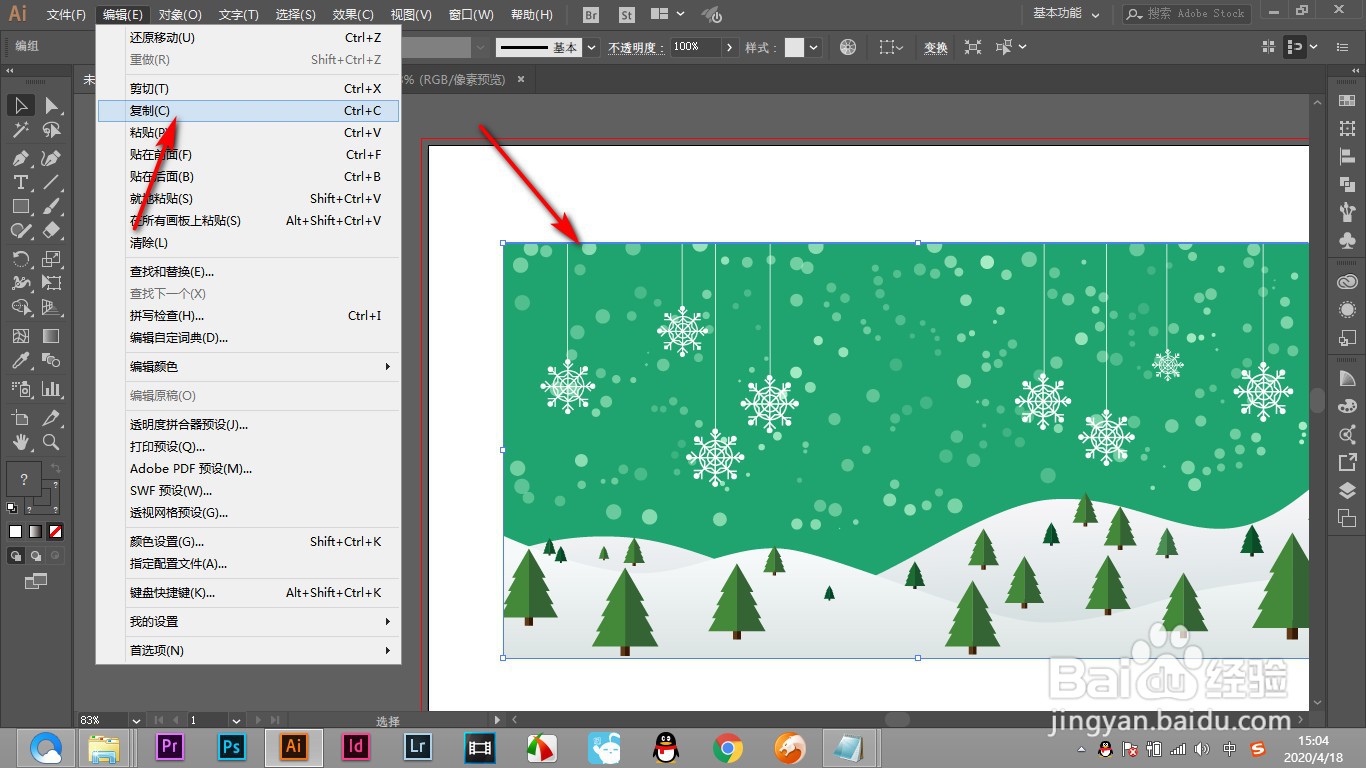Swap fill and stroke colors
The height and width of the screenshot is (768, 1366).
point(55,468)
